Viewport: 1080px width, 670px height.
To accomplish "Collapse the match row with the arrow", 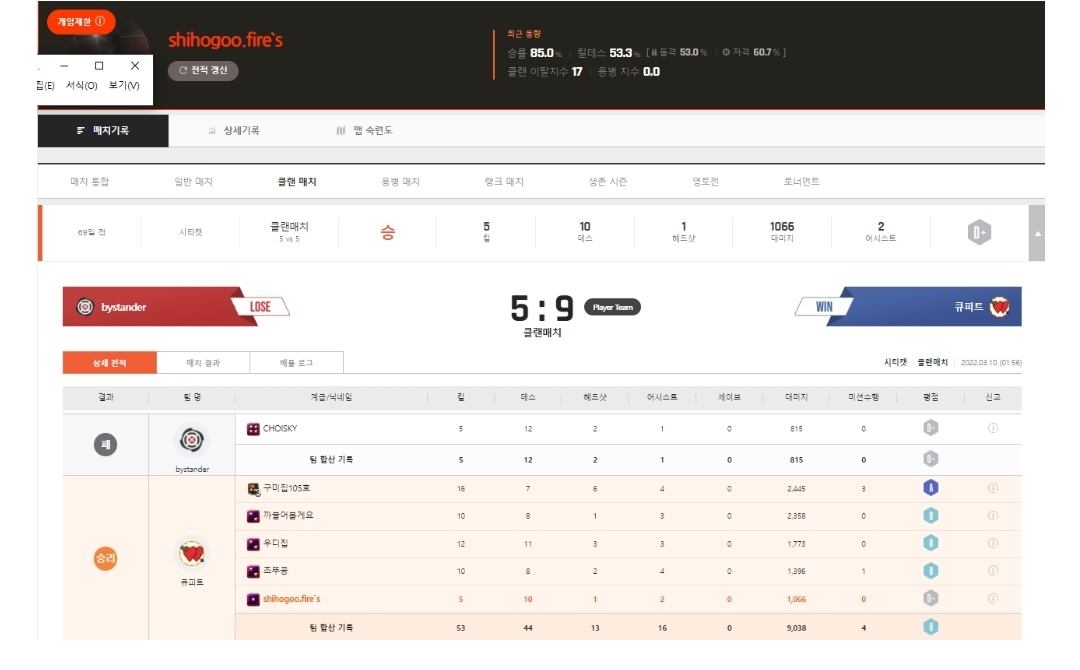I will 1037,233.
